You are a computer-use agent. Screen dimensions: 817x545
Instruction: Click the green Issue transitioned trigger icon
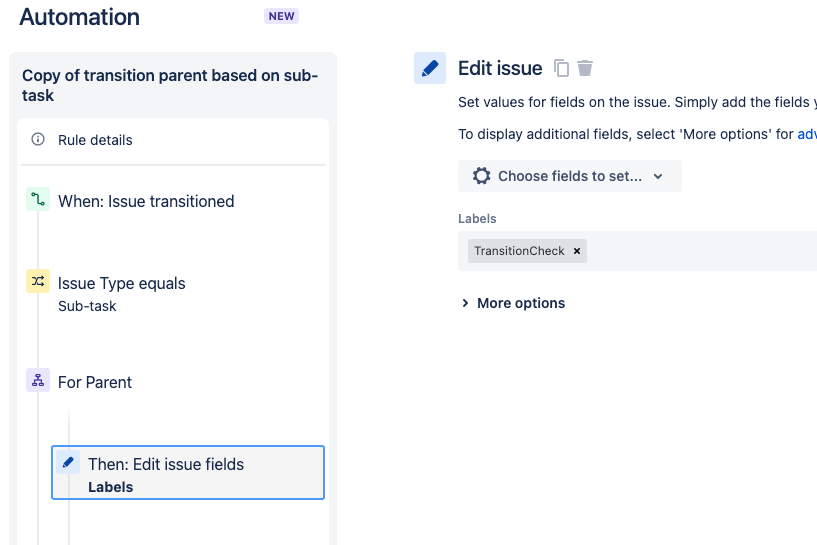pos(38,199)
